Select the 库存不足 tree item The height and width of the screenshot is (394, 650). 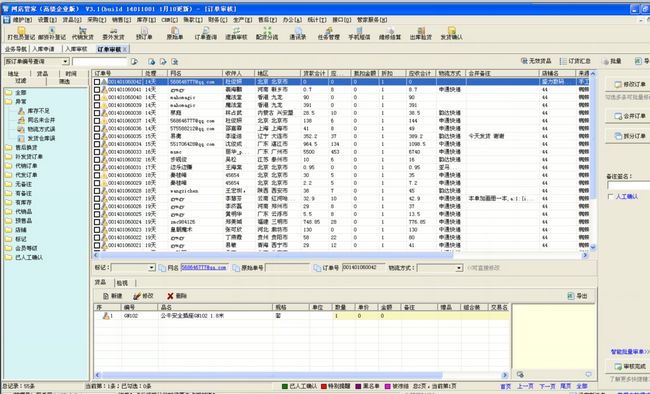[34, 111]
